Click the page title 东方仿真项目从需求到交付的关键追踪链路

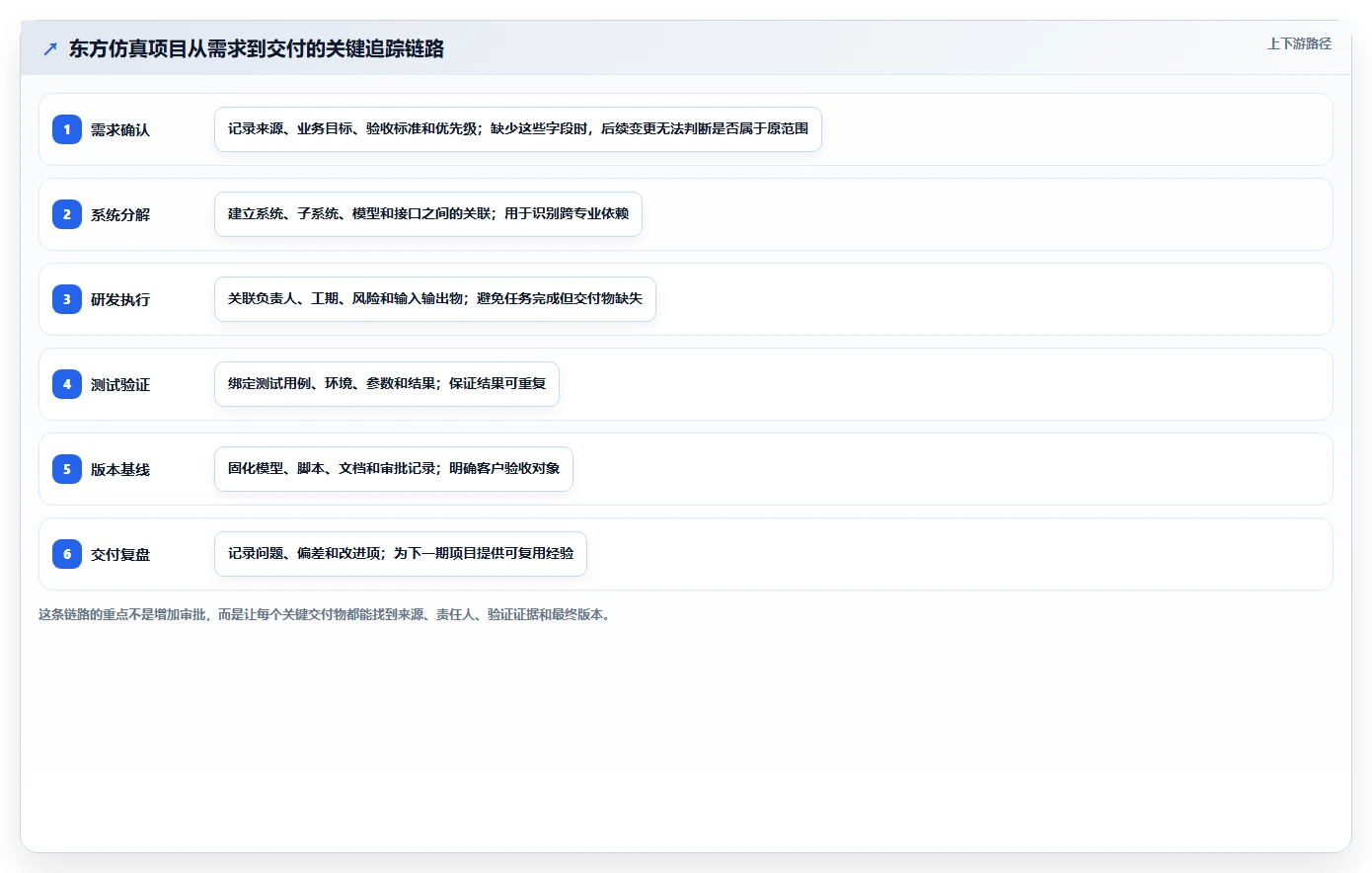pyautogui.click(x=257, y=48)
